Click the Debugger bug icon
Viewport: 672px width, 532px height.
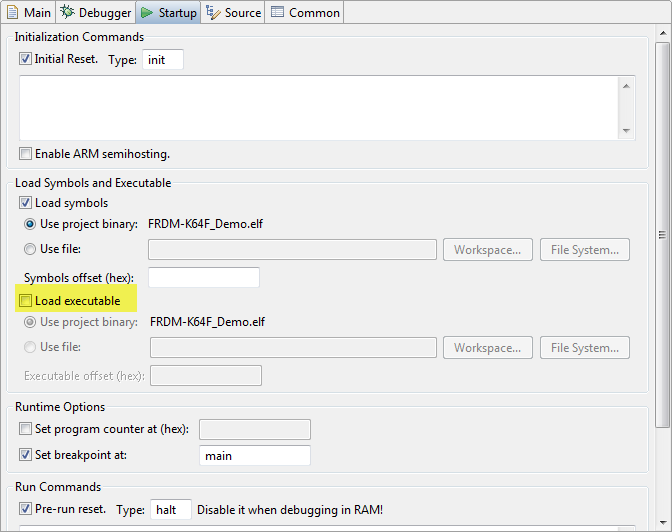point(67,12)
